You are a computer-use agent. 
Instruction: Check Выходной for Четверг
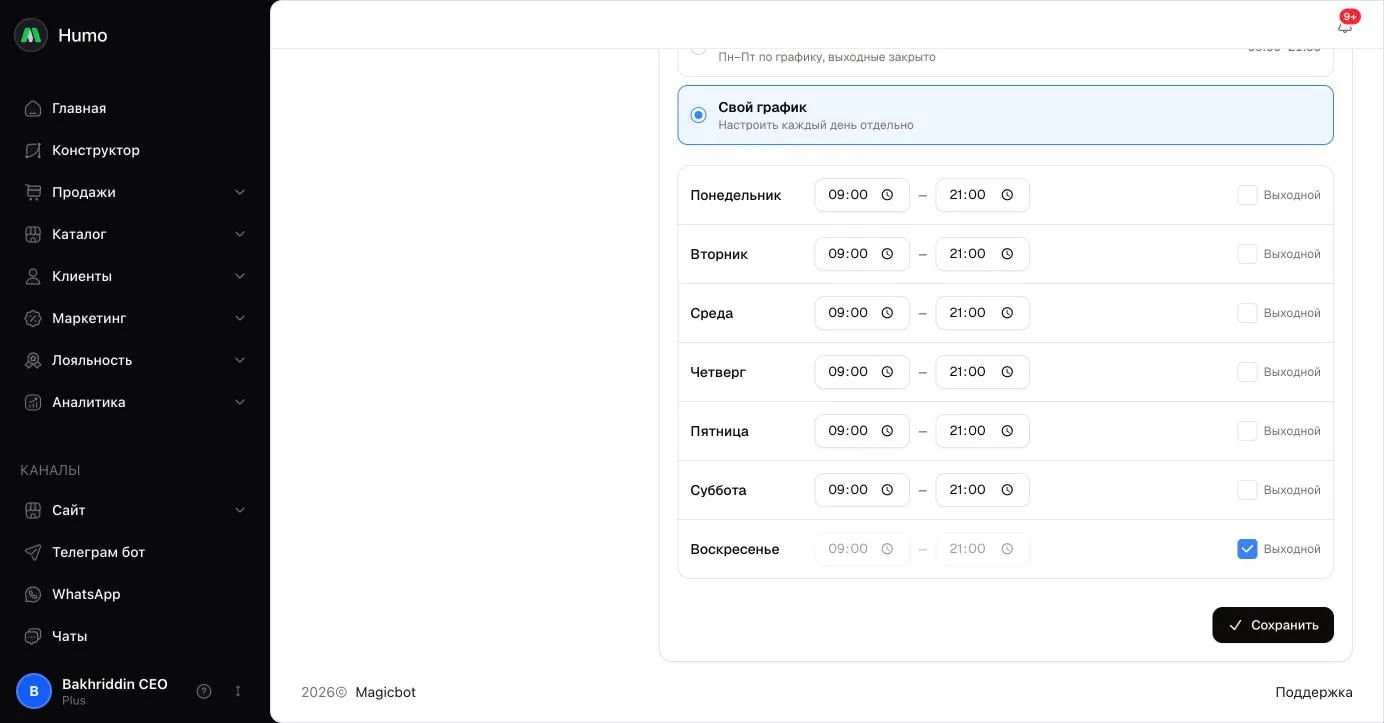(1247, 372)
